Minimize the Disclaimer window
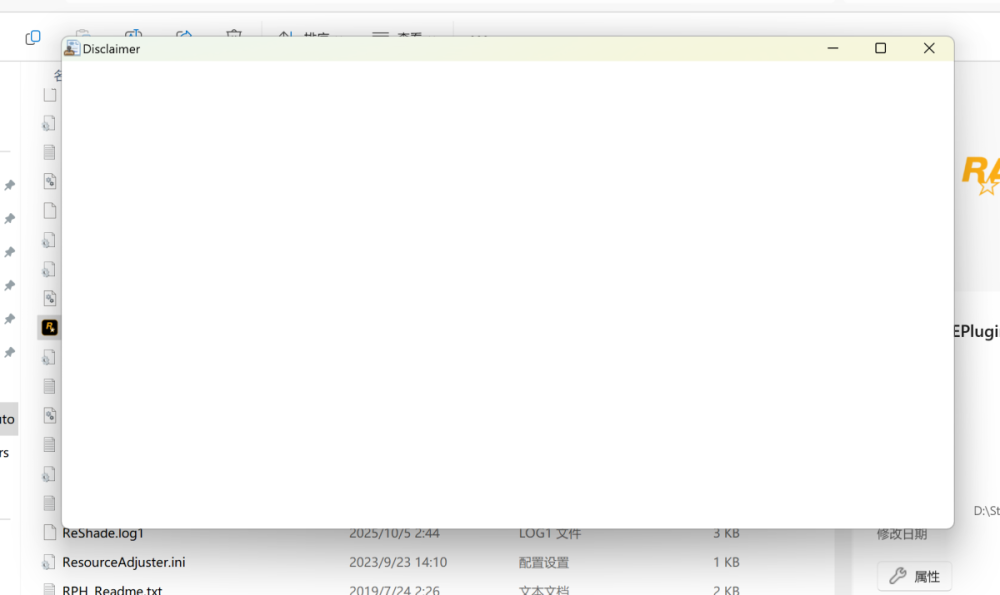This screenshot has width=1000, height=595. tap(832, 48)
